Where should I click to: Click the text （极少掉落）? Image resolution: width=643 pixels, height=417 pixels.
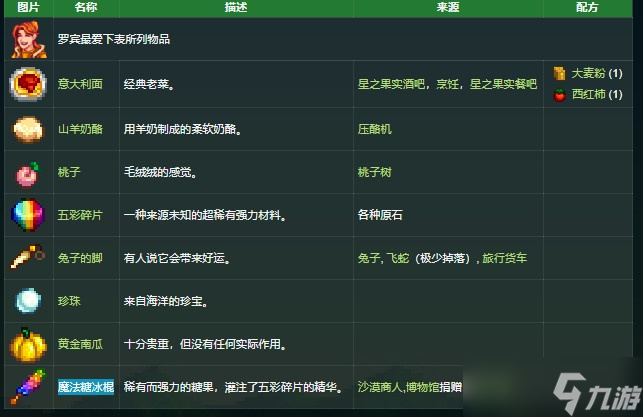(442, 258)
